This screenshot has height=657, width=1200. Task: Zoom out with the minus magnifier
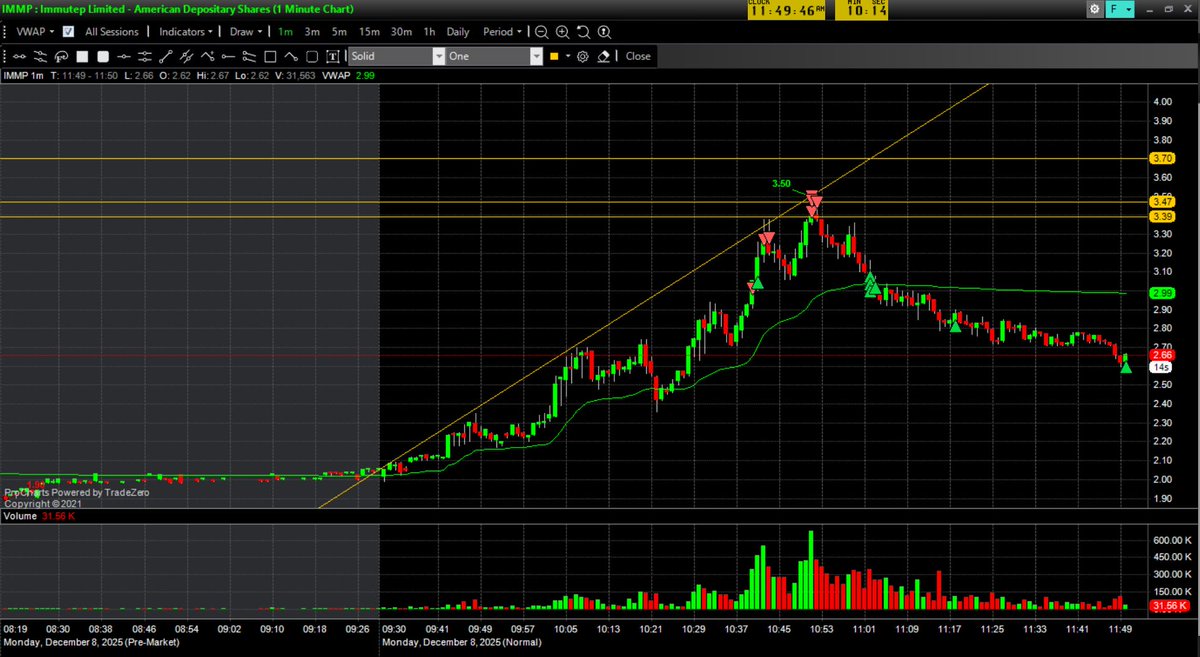[541, 31]
